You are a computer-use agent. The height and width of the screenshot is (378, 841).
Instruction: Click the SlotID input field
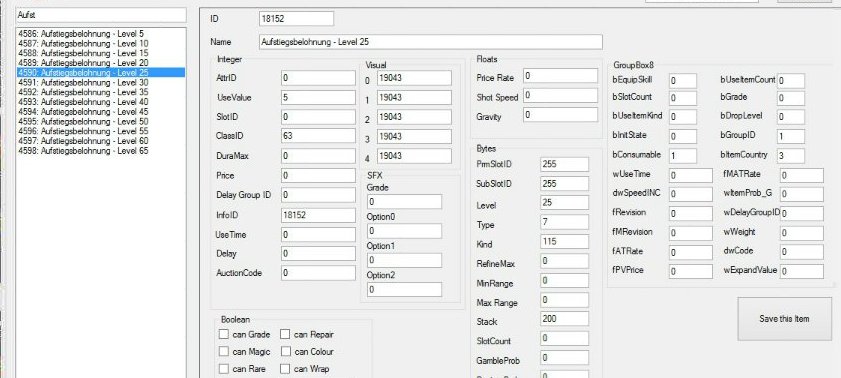tap(318, 117)
